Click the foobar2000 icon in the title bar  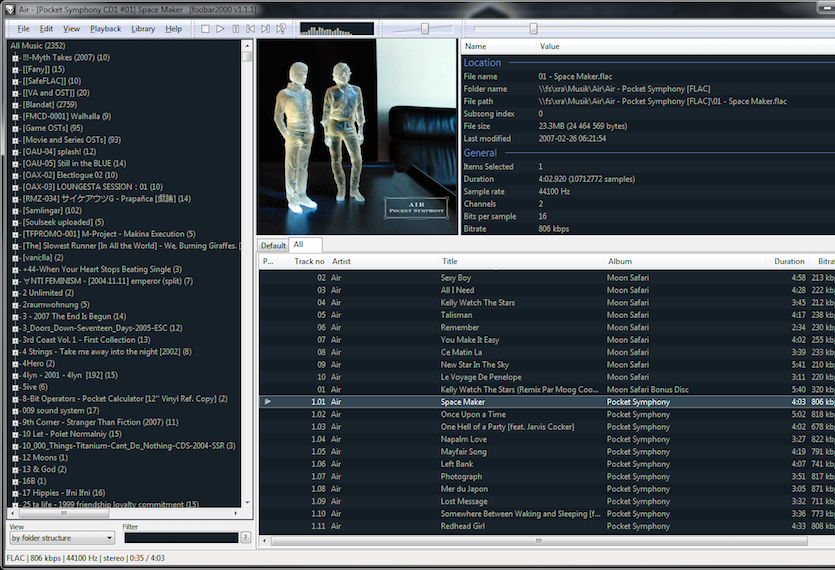coord(10,10)
